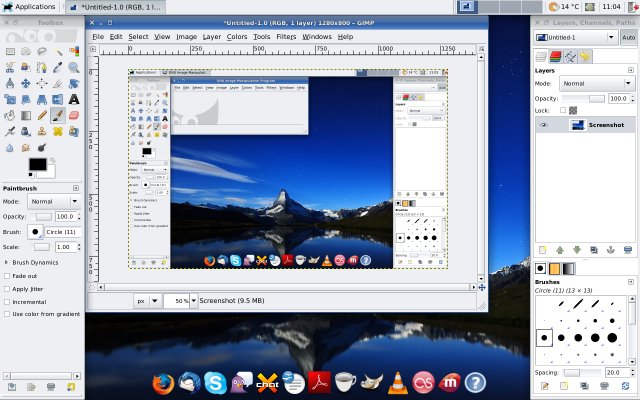Select the Eraser tool
640x400 pixels.
pos(74,116)
